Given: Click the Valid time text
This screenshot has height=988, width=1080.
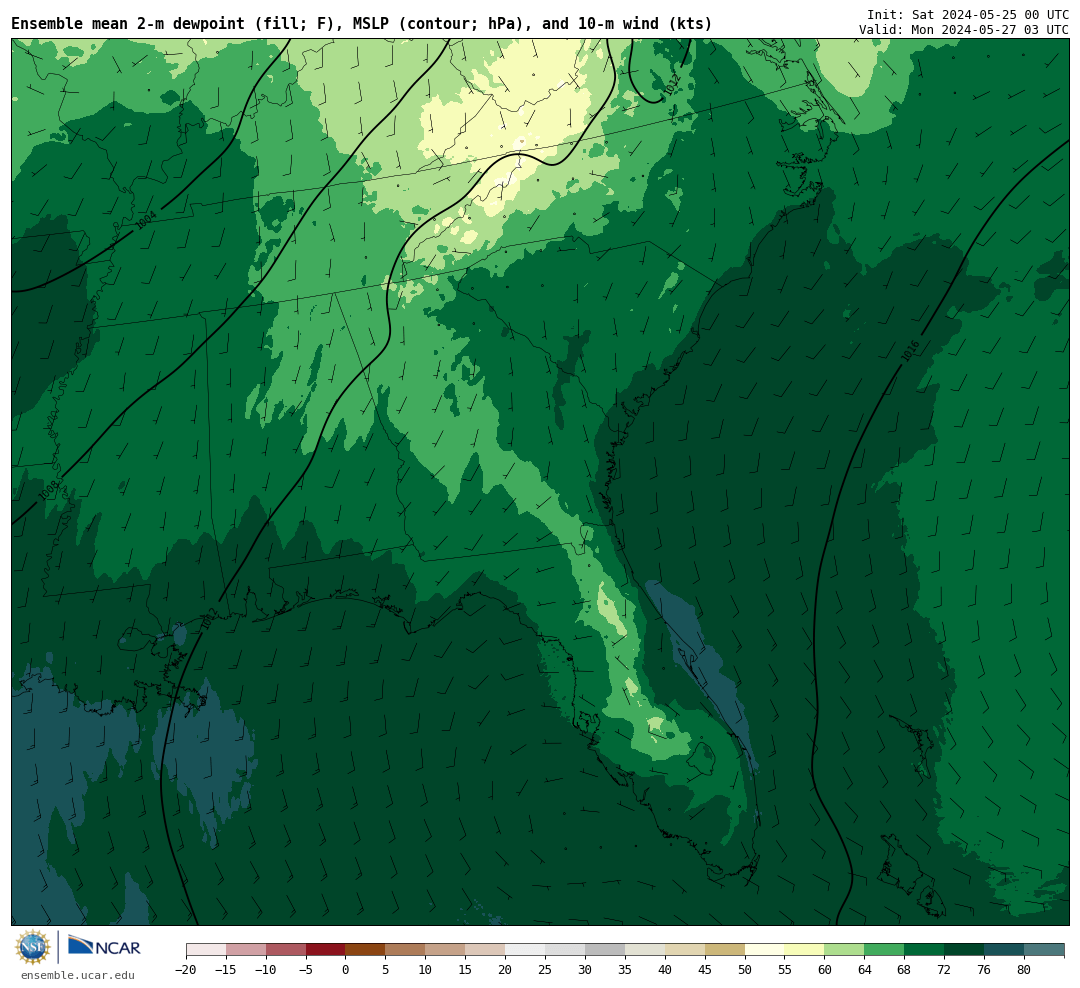Looking at the screenshot, I should [x=964, y=30].
